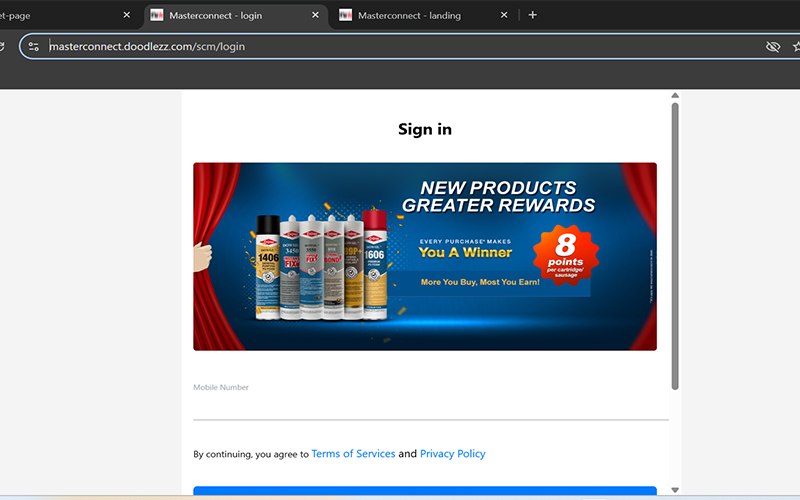
Task: Click the 8 points badge on banner
Action: pos(566,255)
